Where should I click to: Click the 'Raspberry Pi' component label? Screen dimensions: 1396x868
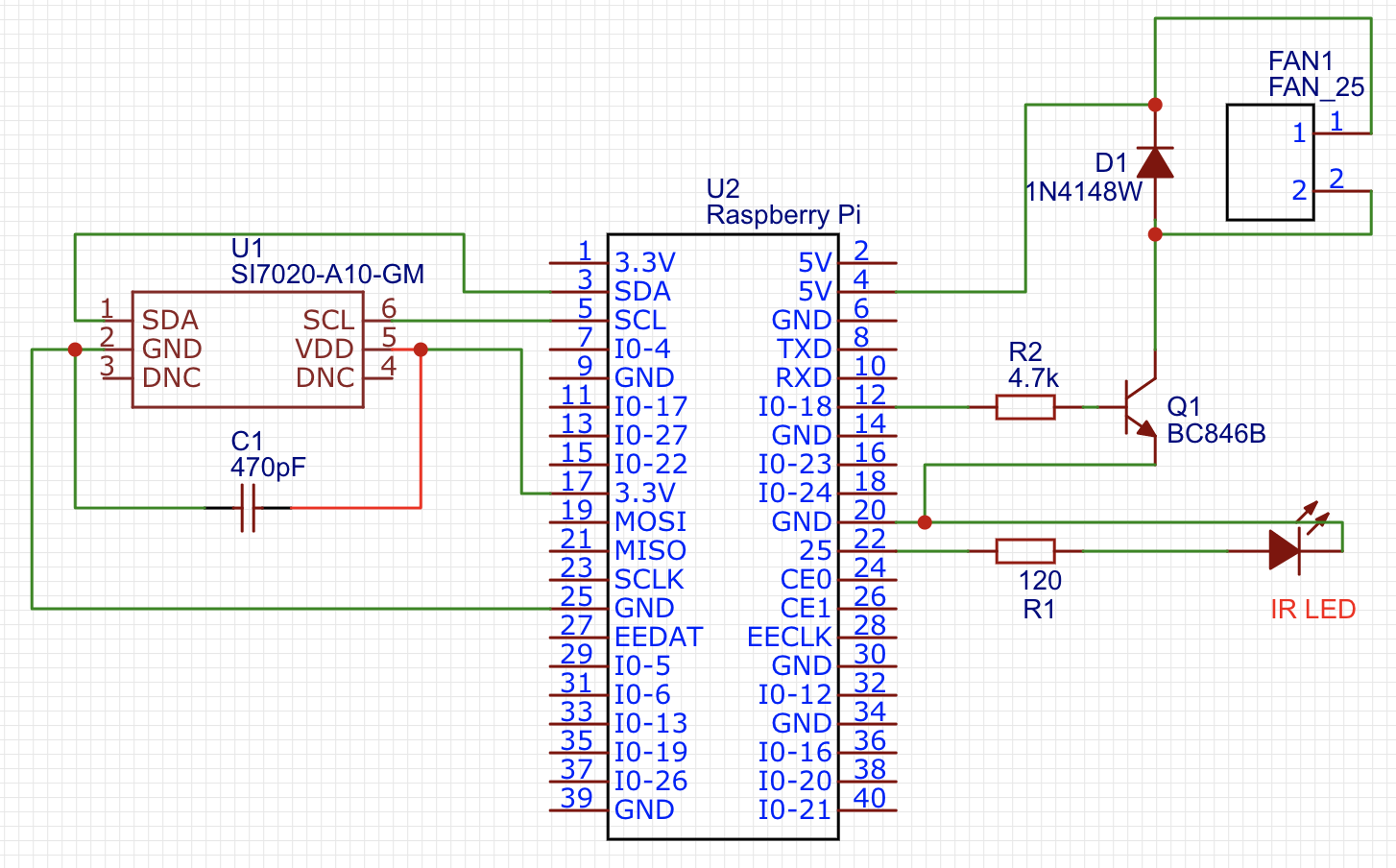pos(783,215)
